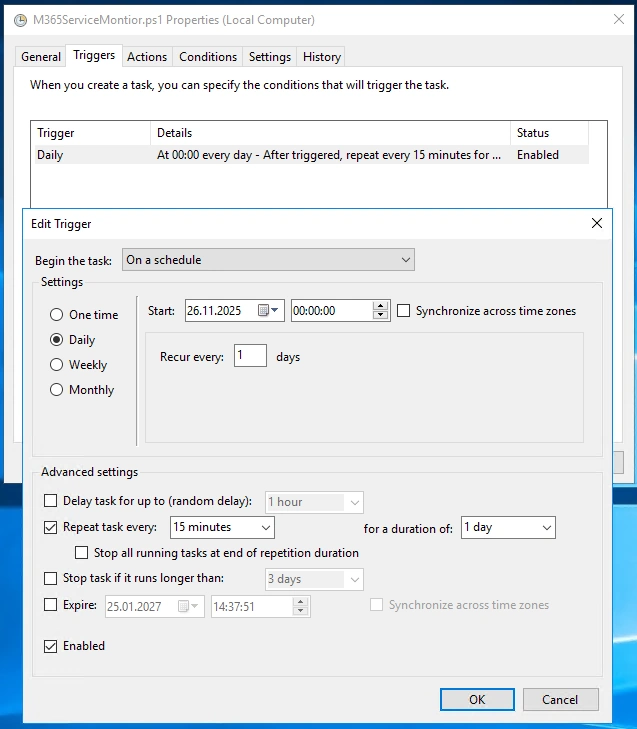
Task: Click the Recur every days field
Action: 250,356
